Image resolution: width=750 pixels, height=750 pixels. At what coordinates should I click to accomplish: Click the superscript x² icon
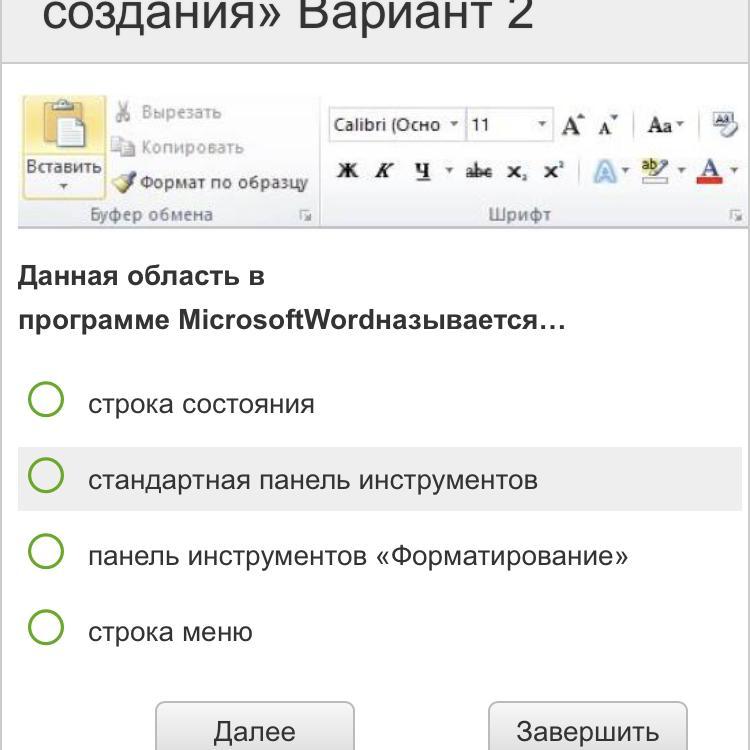click(553, 170)
